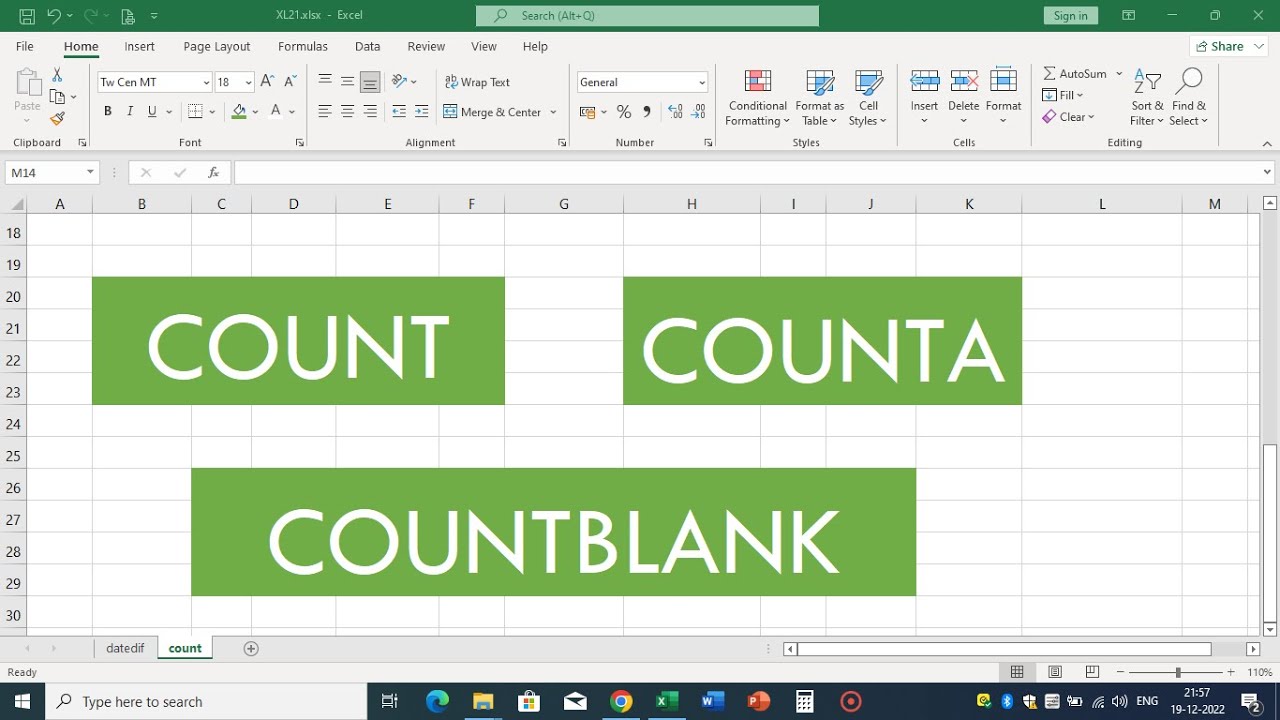Open Find & Select options
The image size is (1280, 720).
(1189, 98)
